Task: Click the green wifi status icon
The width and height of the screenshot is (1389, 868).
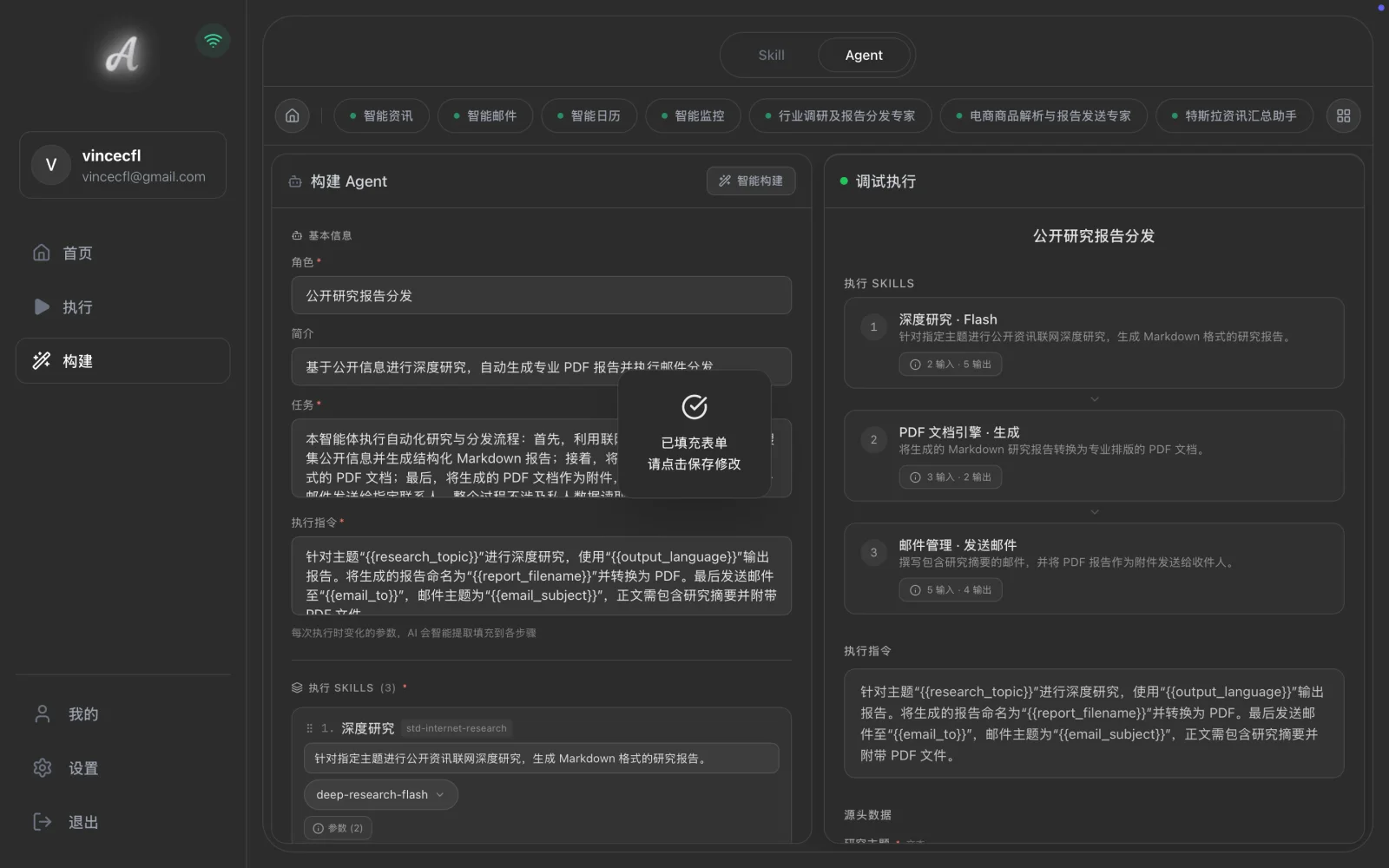Action: click(x=213, y=40)
